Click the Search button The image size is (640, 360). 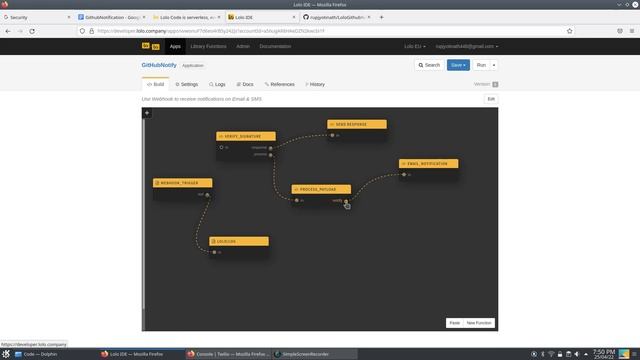pyautogui.click(x=429, y=65)
